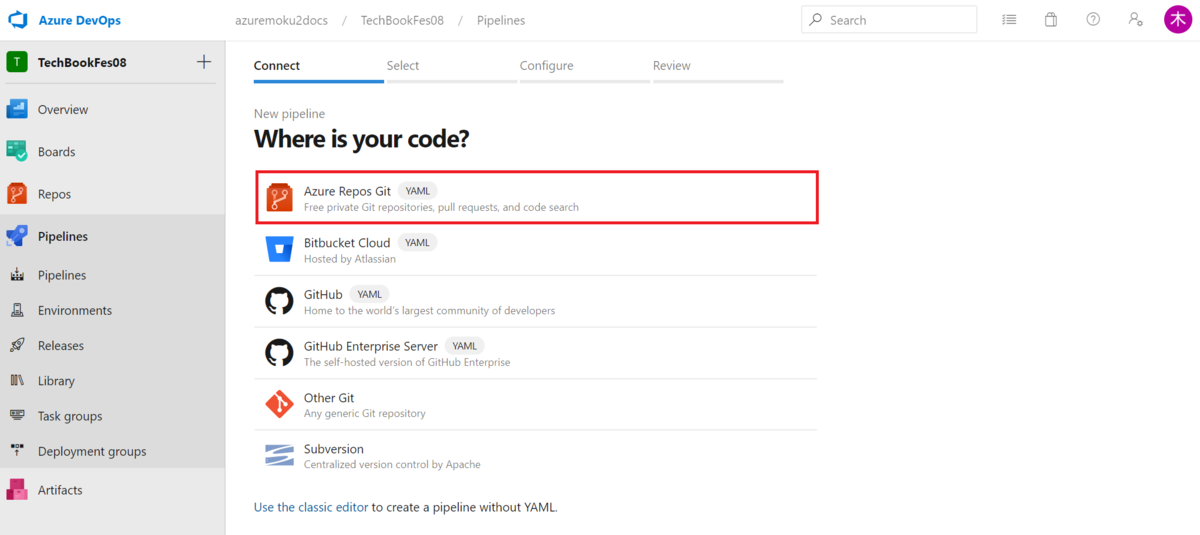Click the Bitbucket Cloud bucket icon
1200x535 pixels.
click(279, 249)
